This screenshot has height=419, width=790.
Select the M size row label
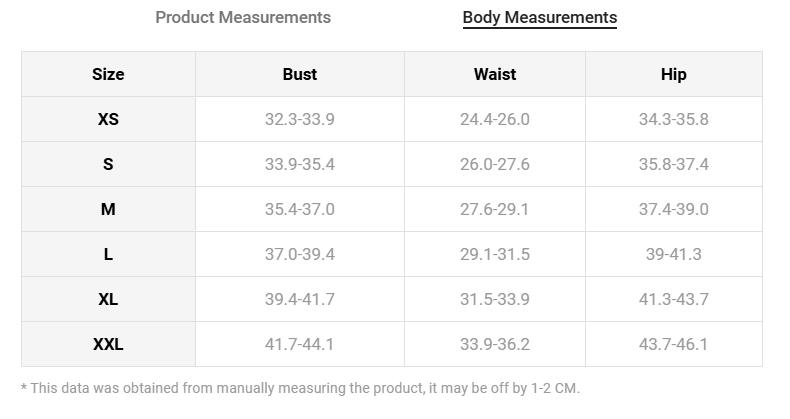108,209
